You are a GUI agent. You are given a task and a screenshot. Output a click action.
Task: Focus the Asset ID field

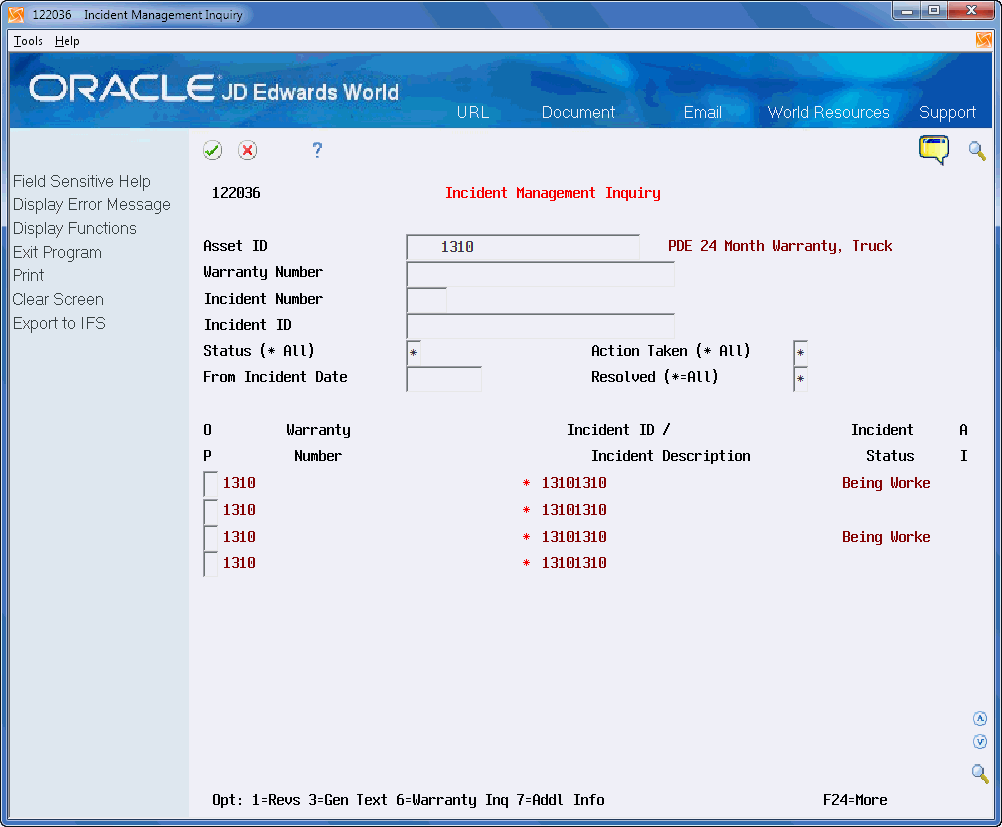[x=523, y=247]
